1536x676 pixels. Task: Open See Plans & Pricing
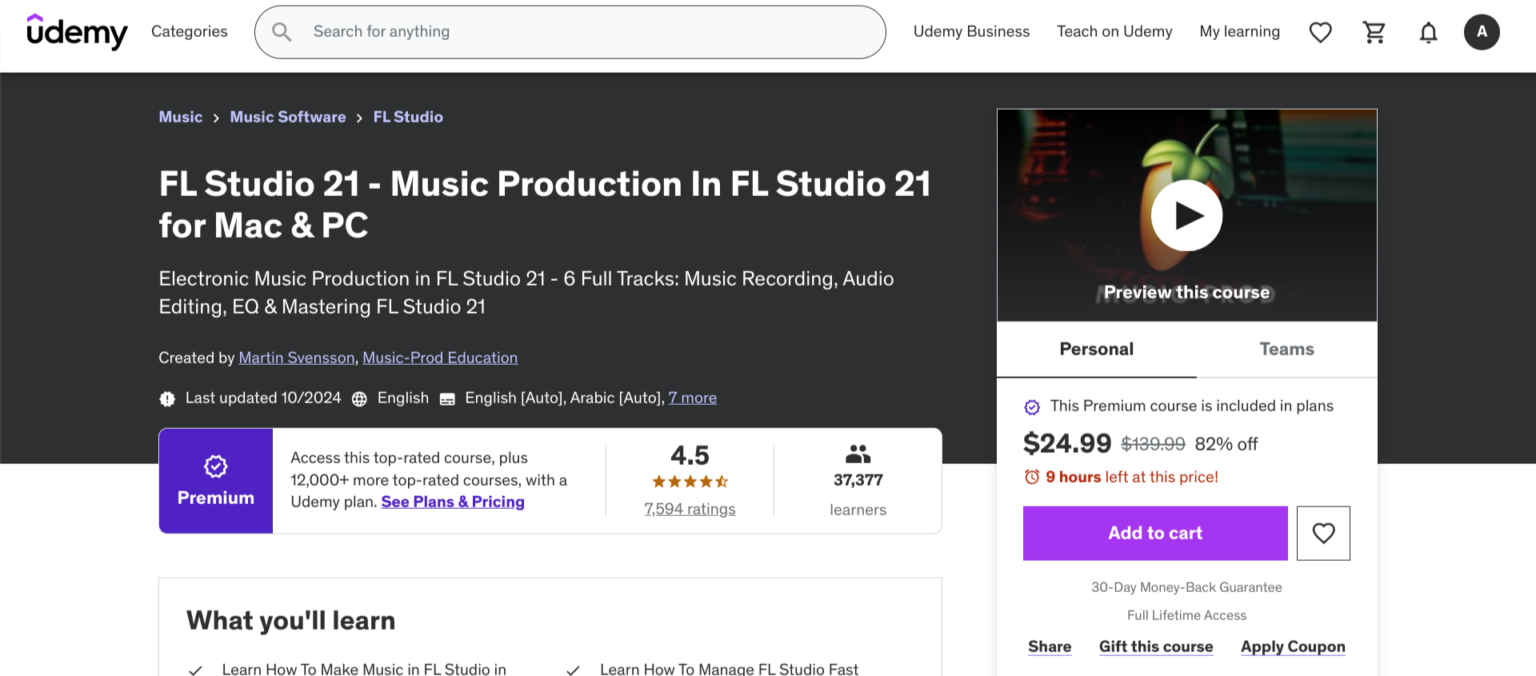(x=452, y=501)
